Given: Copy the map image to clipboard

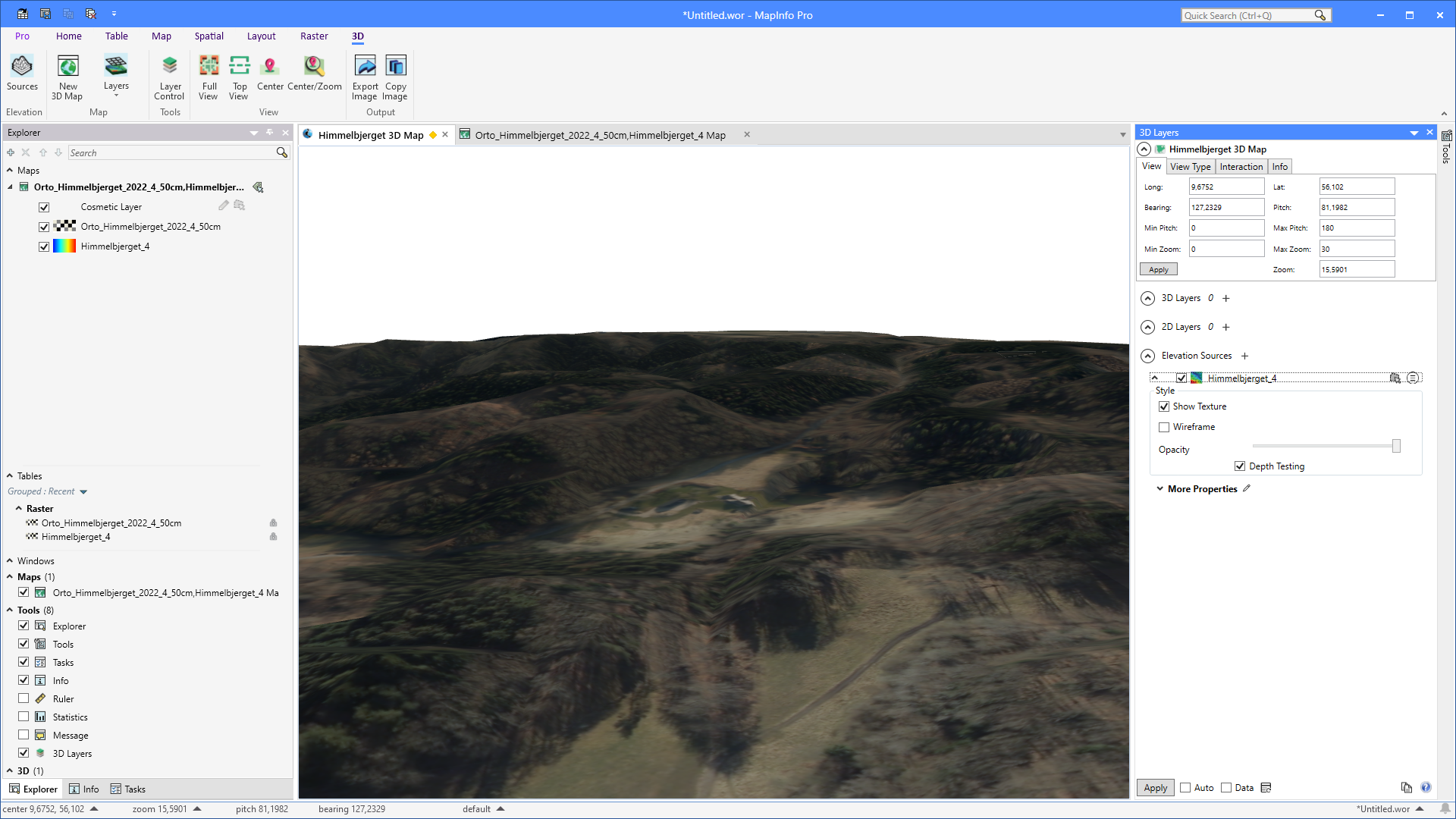Looking at the screenshot, I should pyautogui.click(x=395, y=76).
